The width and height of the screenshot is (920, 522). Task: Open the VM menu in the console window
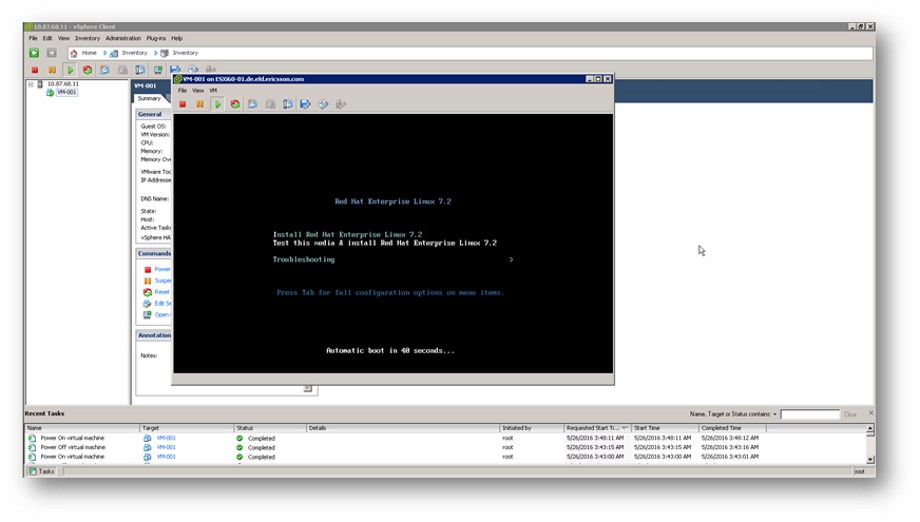[x=213, y=90]
